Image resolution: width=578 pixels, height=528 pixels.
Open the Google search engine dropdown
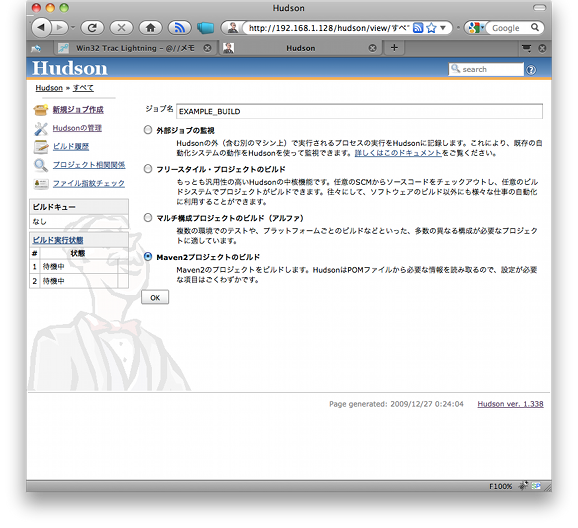click(476, 28)
